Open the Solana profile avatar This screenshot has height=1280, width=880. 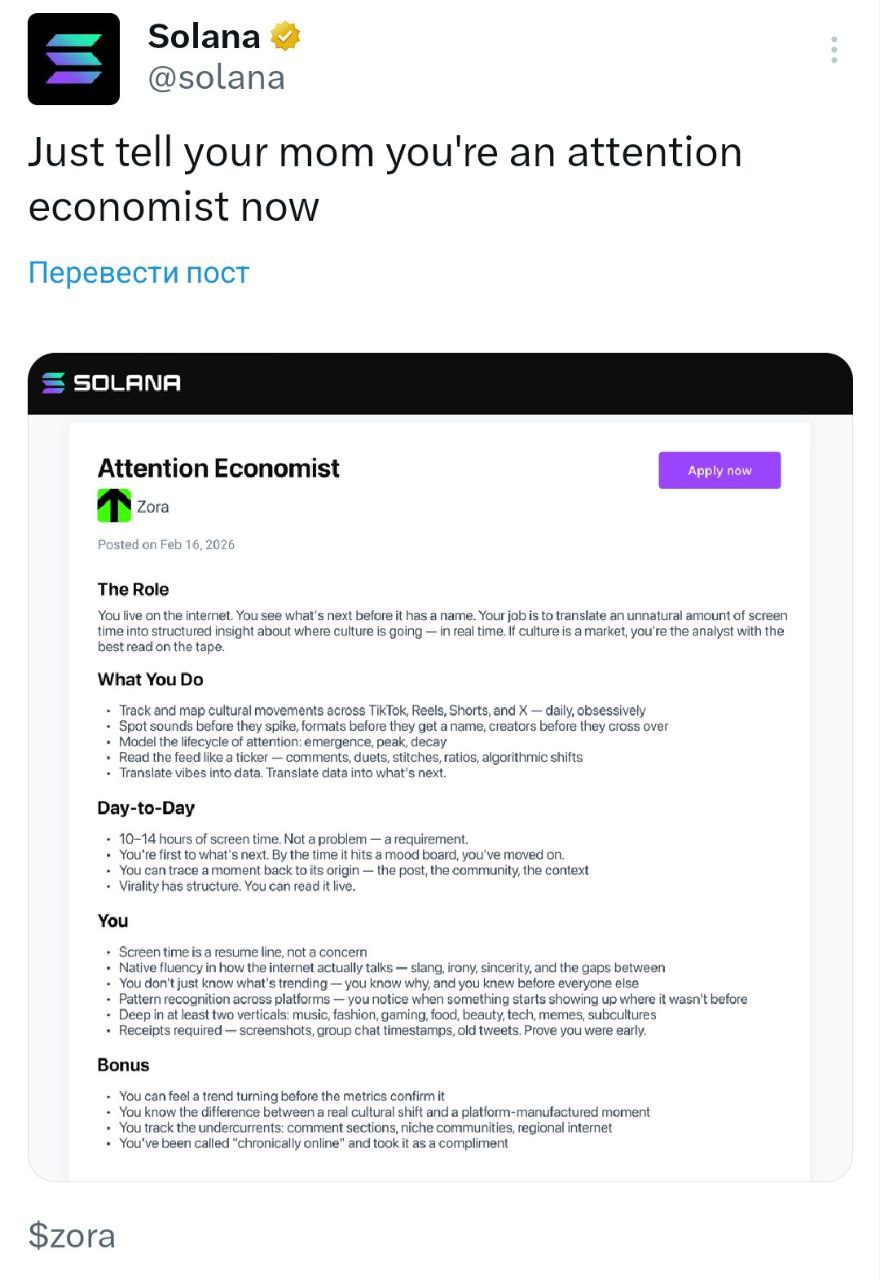pos(73,59)
